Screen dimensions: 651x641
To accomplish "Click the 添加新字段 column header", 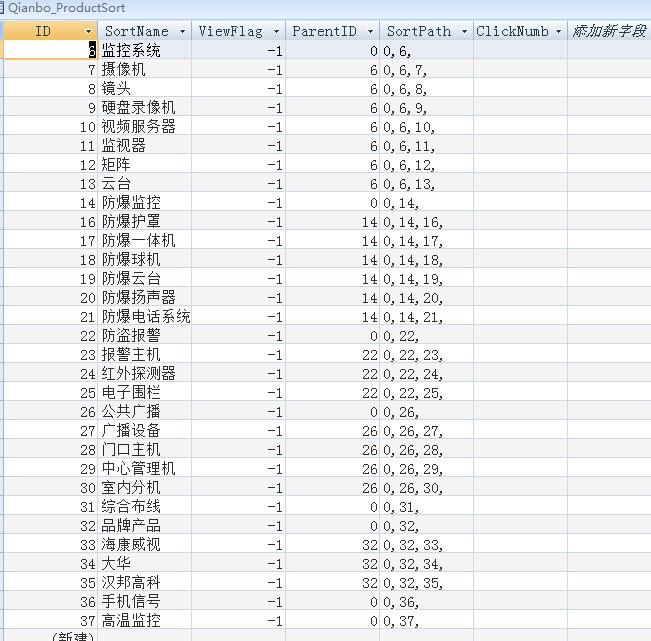I will [609, 31].
